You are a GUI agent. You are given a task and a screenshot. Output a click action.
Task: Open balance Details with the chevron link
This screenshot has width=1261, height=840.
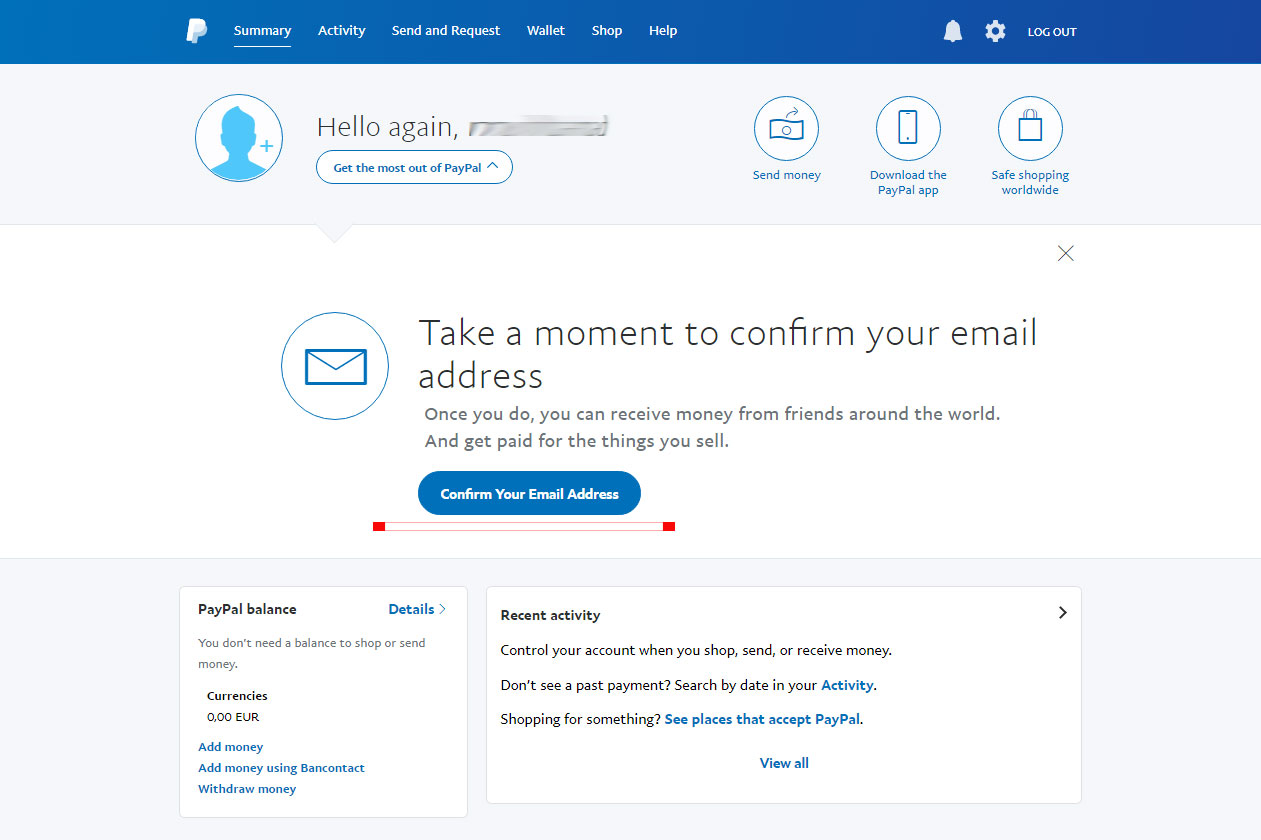(416, 609)
